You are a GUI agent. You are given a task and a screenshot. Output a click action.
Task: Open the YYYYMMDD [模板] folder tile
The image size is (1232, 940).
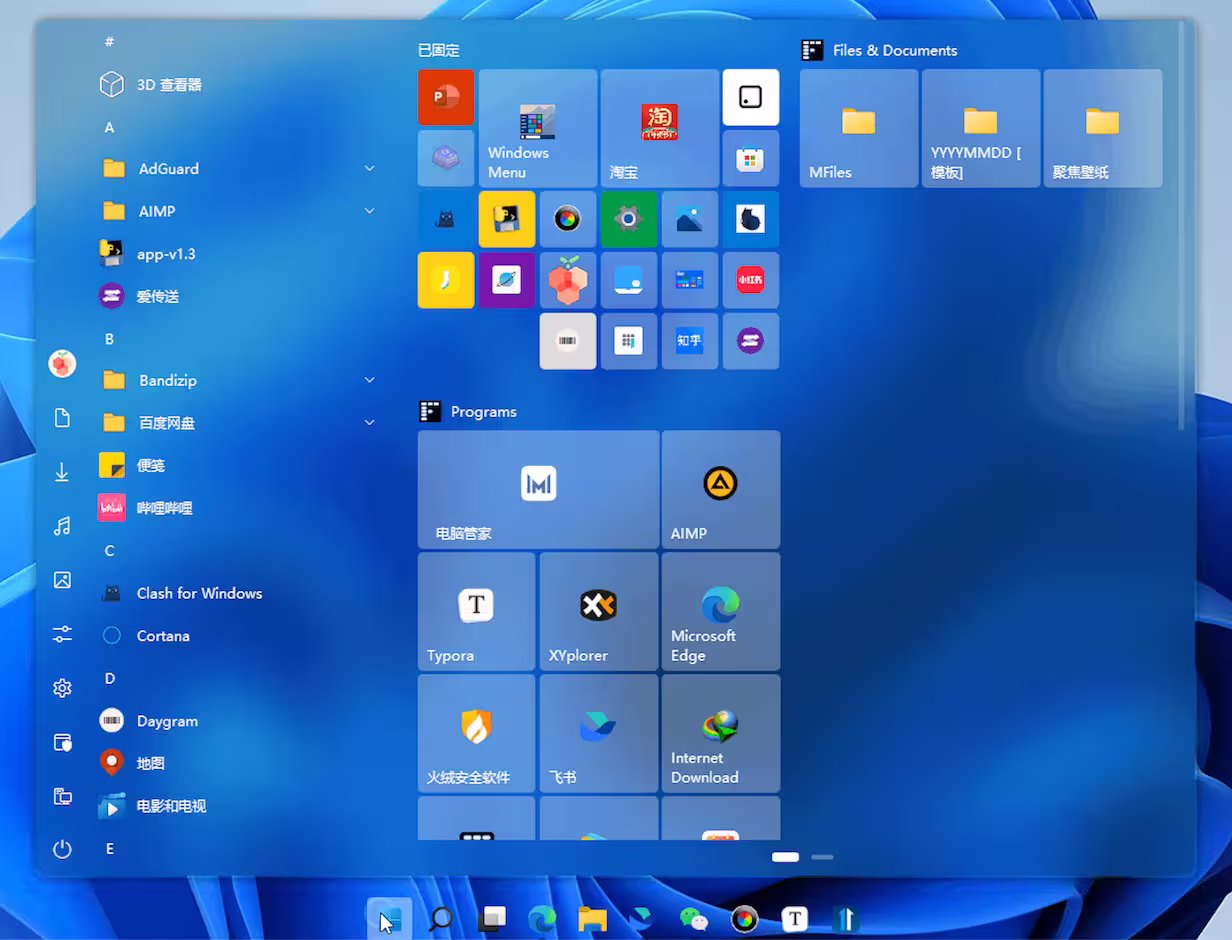pos(981,128)
